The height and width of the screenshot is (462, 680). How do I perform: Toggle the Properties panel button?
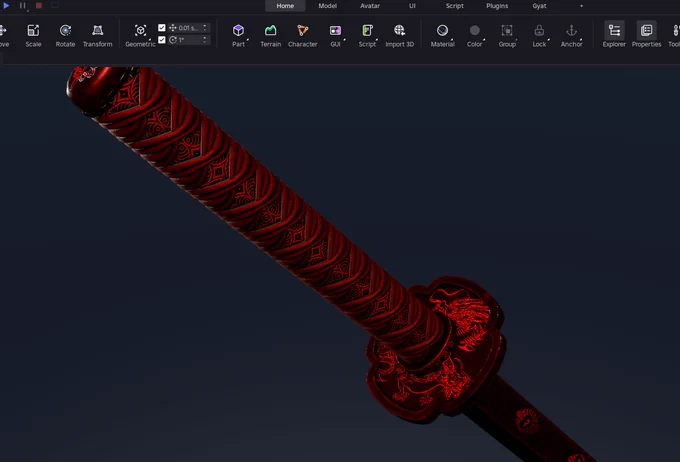646,35
